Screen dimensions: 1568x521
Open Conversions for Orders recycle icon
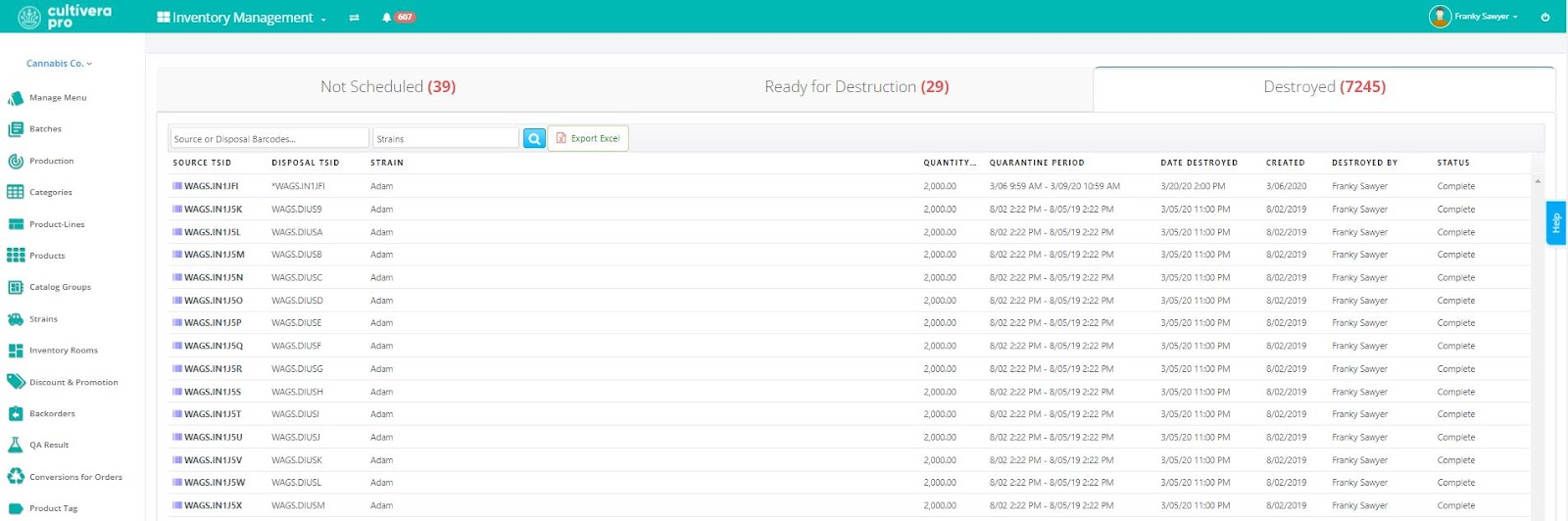click(x=16, y=477)
